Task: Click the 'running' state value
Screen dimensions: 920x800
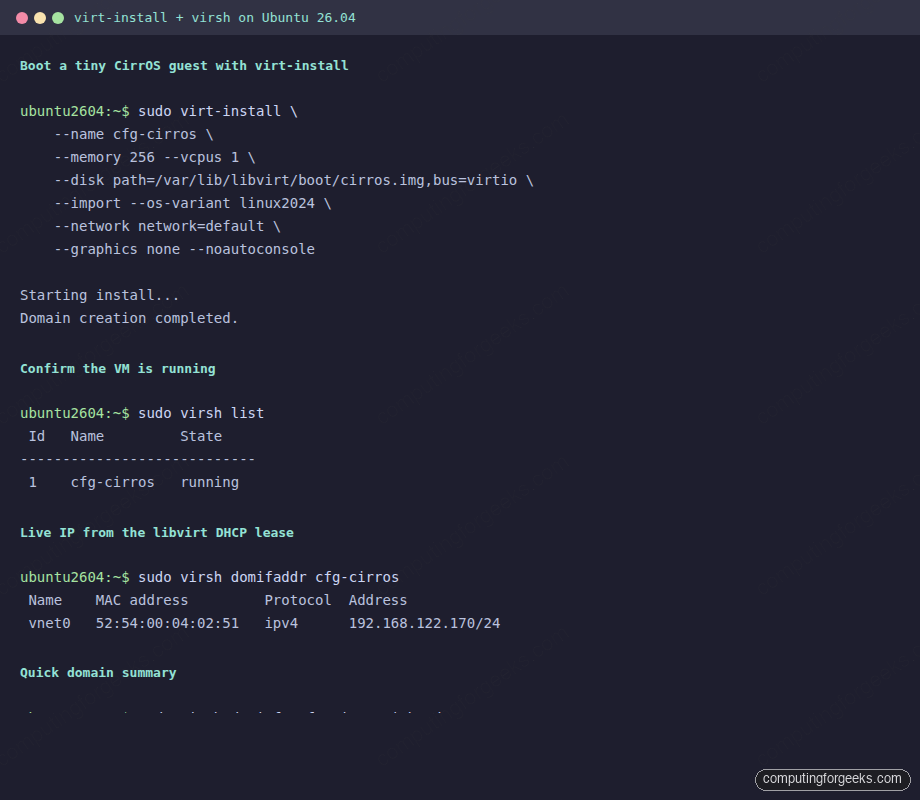Action: click(209, 482)
